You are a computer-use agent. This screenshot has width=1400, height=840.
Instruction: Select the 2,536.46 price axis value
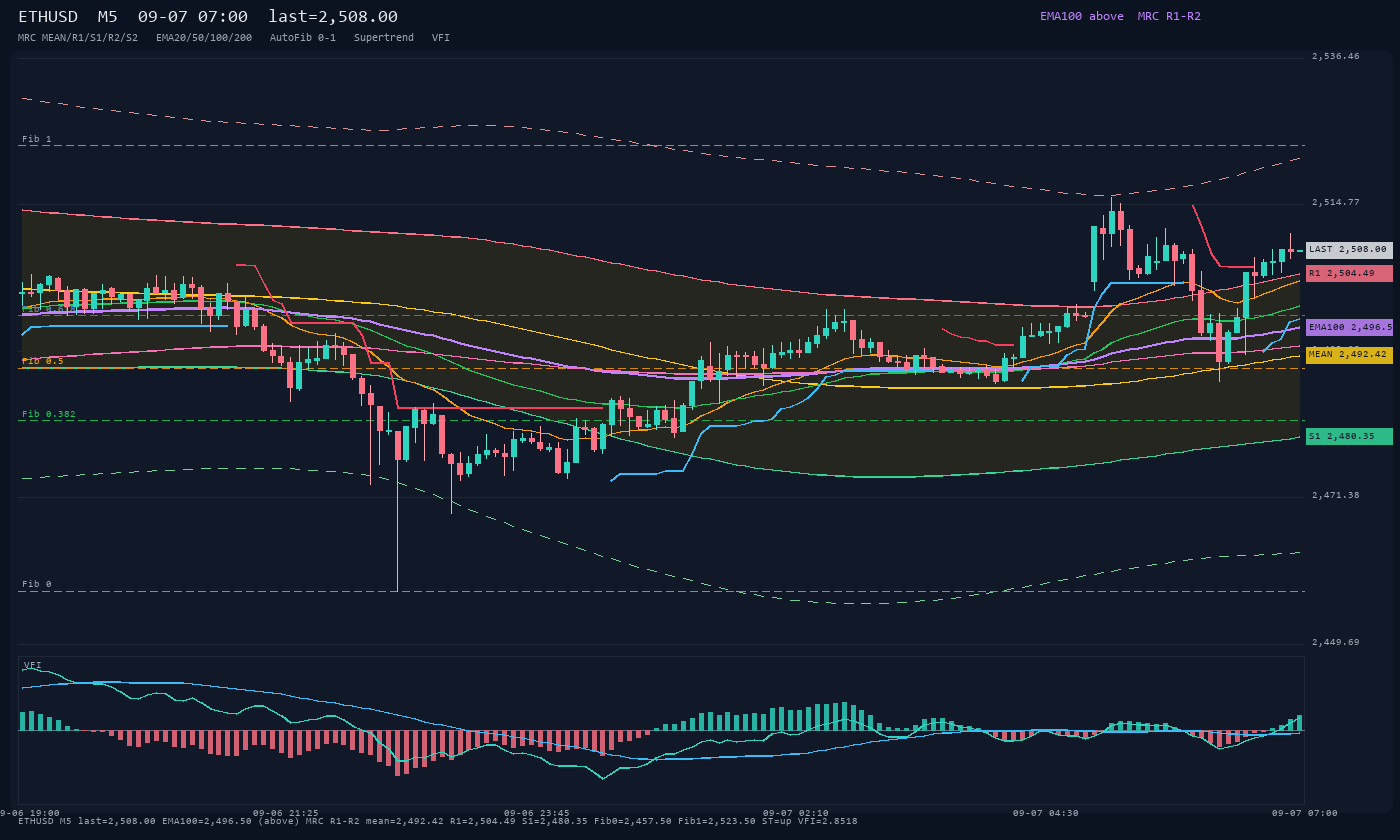coord(1336,57)
